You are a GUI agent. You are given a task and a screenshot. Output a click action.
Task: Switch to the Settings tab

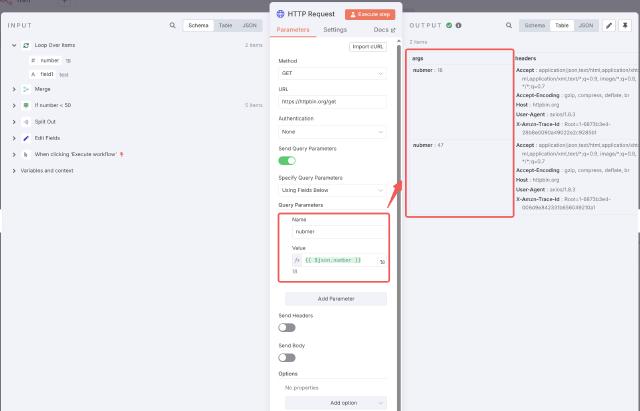click(335, 31)
